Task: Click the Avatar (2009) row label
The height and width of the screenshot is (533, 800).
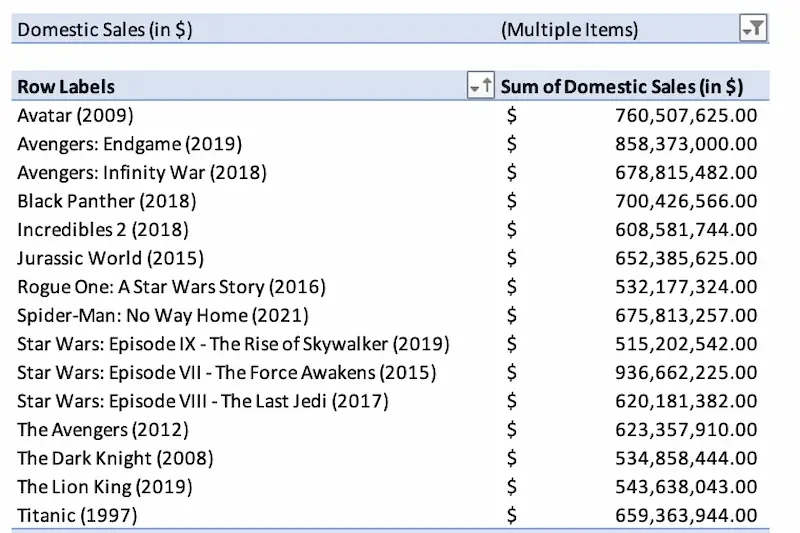Action: (76, 115)
